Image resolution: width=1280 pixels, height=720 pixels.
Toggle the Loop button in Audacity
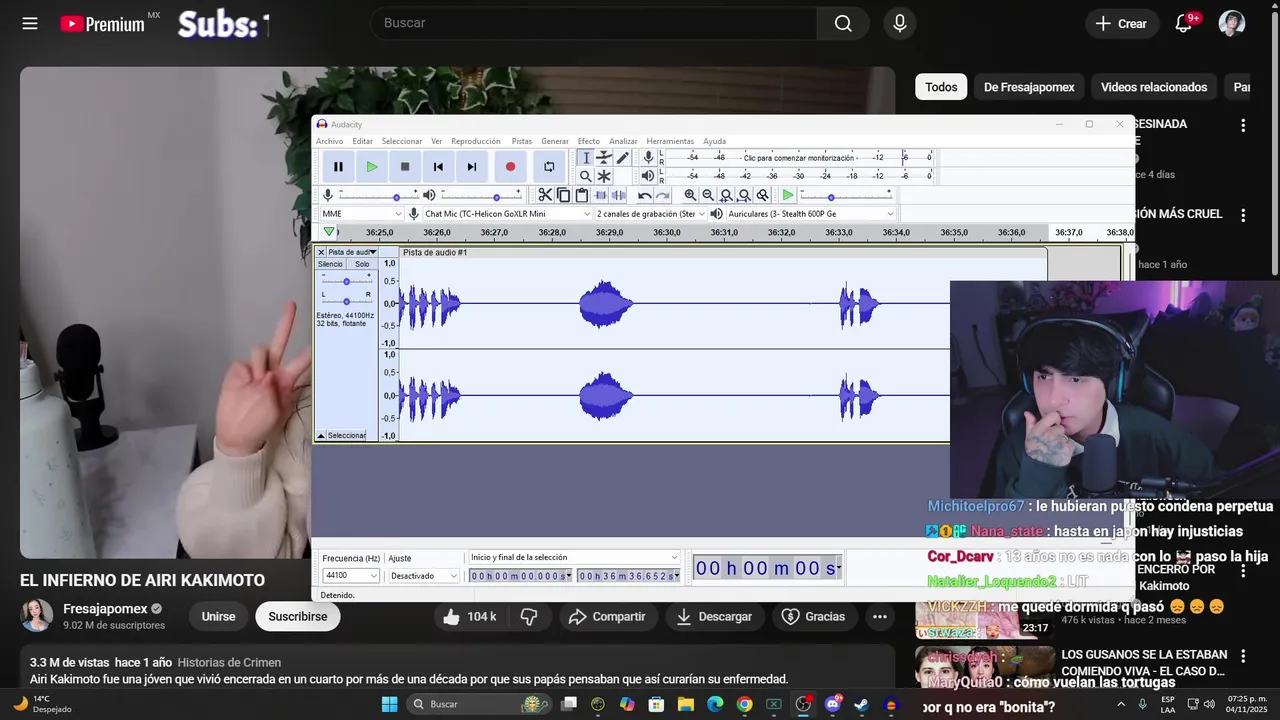[549, 167]
